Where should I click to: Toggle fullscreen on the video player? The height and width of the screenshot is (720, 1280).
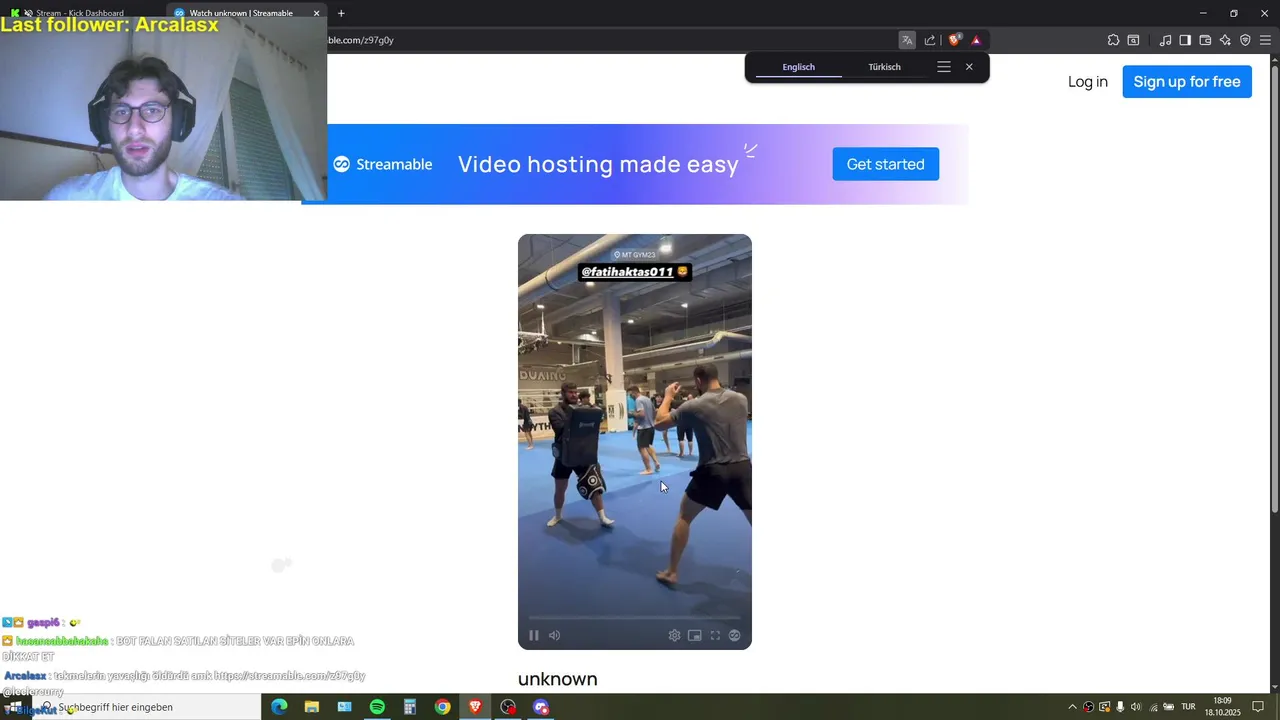[x=715, y=635]
